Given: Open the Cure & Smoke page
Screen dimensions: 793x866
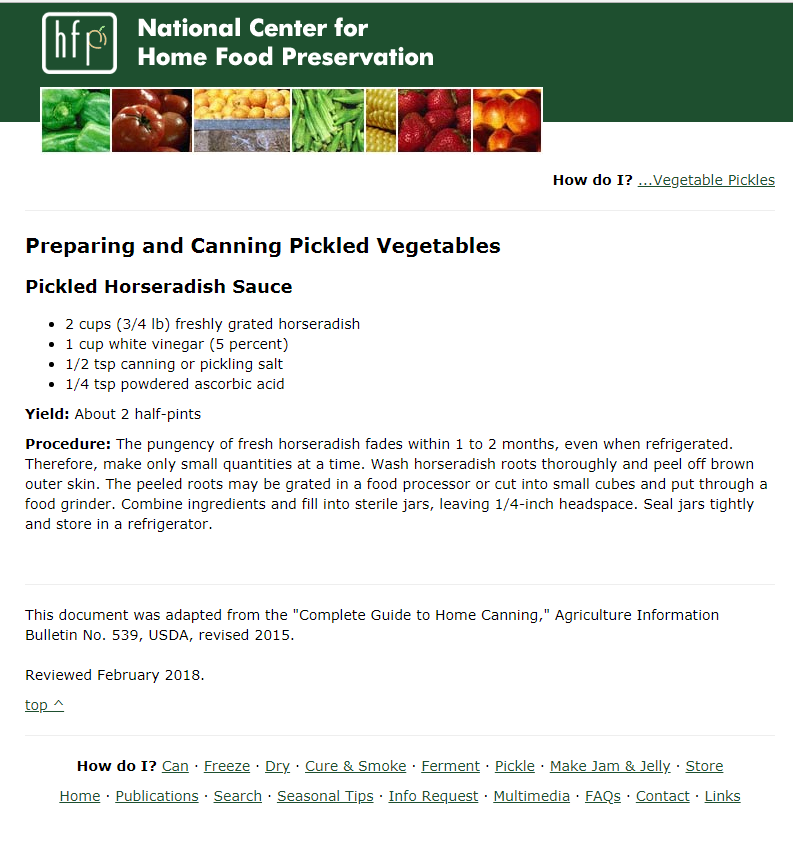Looking at the screenshot, I should point(355,766).
